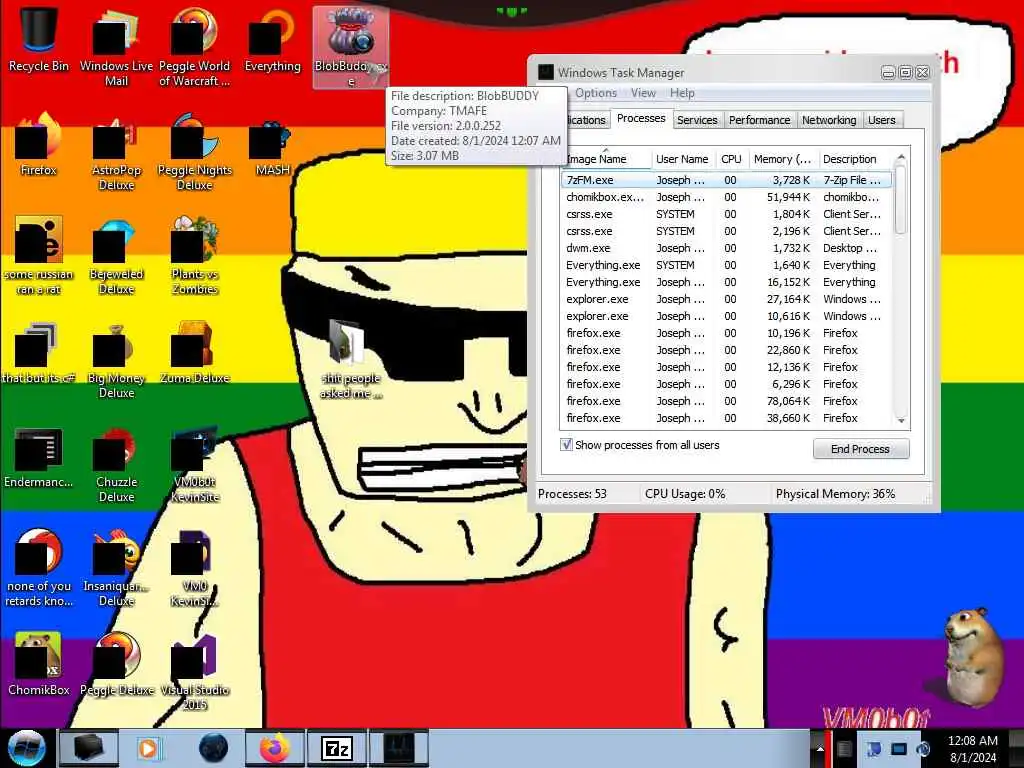Select firefox.exe row using 78,064 K
Screen dimensions: 1024x768
click(726, 400)
